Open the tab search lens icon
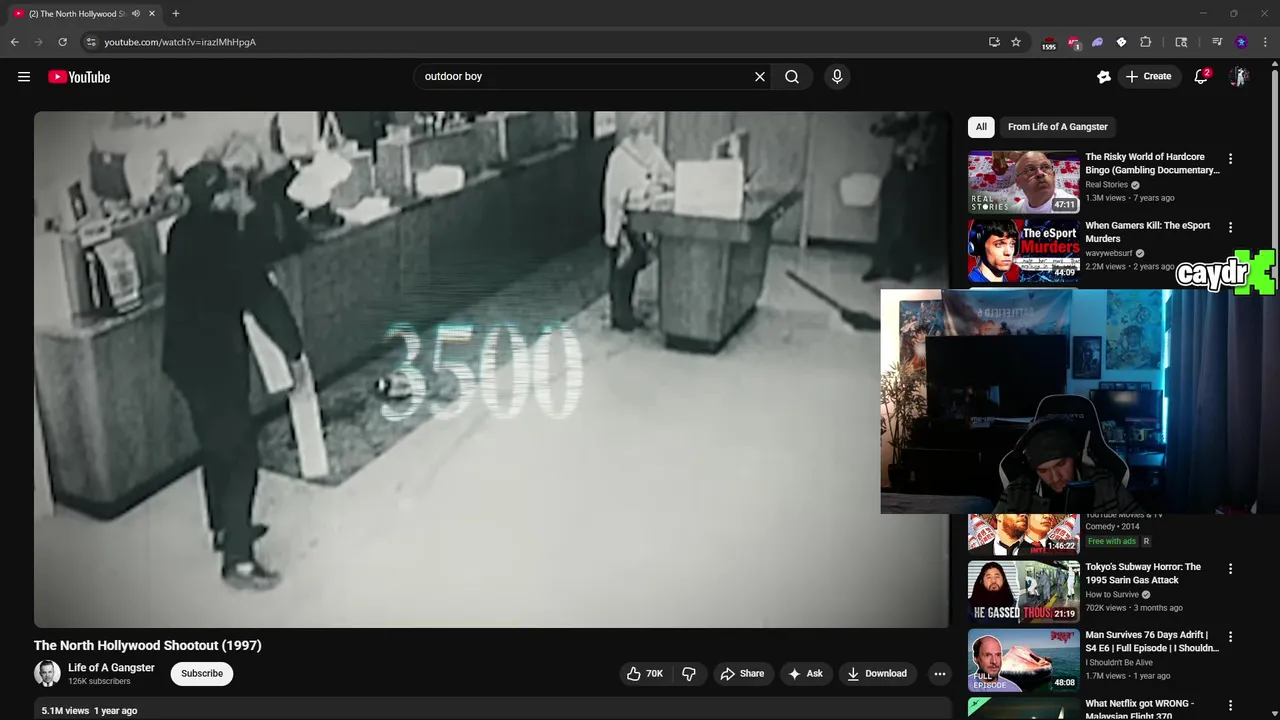The image size is (1280, 720). (x=1181, y=42)
